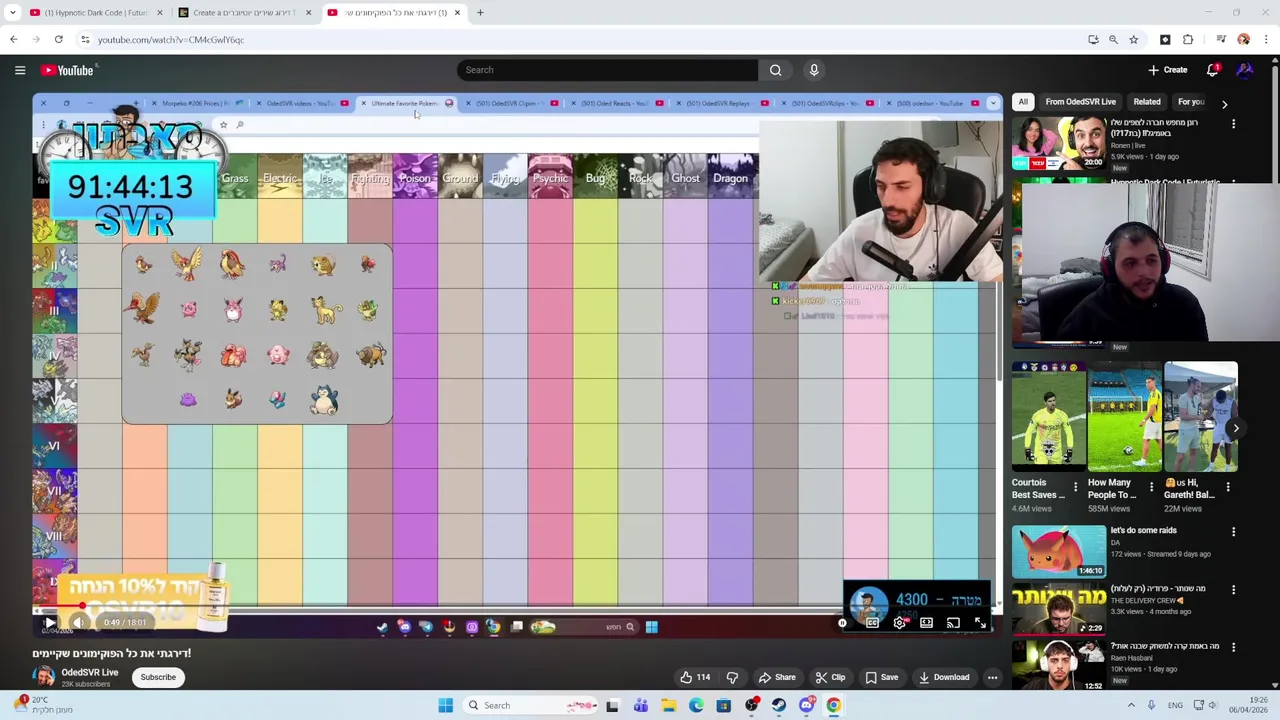Open options for THE DELIVERY CREW video
The width and height of the screenshot is (1280, 720).
(1233, 590)
